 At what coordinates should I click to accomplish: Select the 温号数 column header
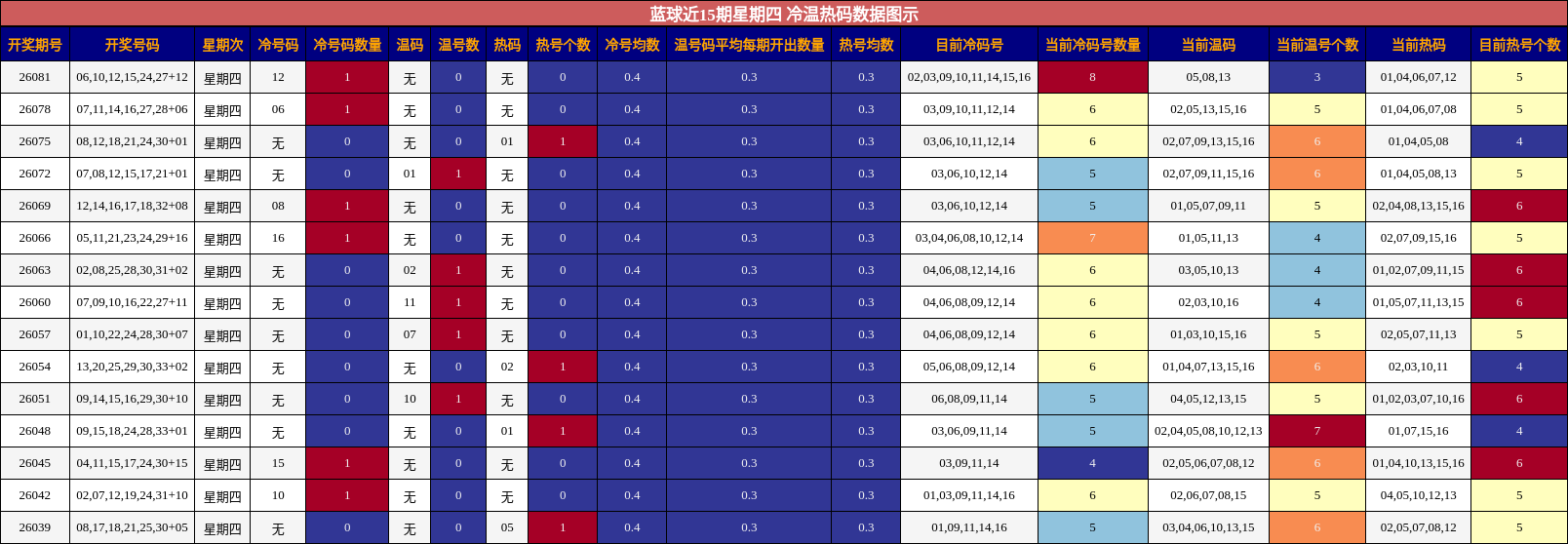pyautogui.click(x=458, y=45)
